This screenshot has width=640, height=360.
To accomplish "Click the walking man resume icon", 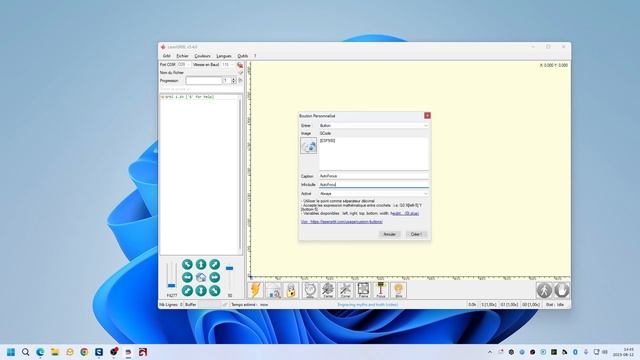I will [x=544, y=290].
